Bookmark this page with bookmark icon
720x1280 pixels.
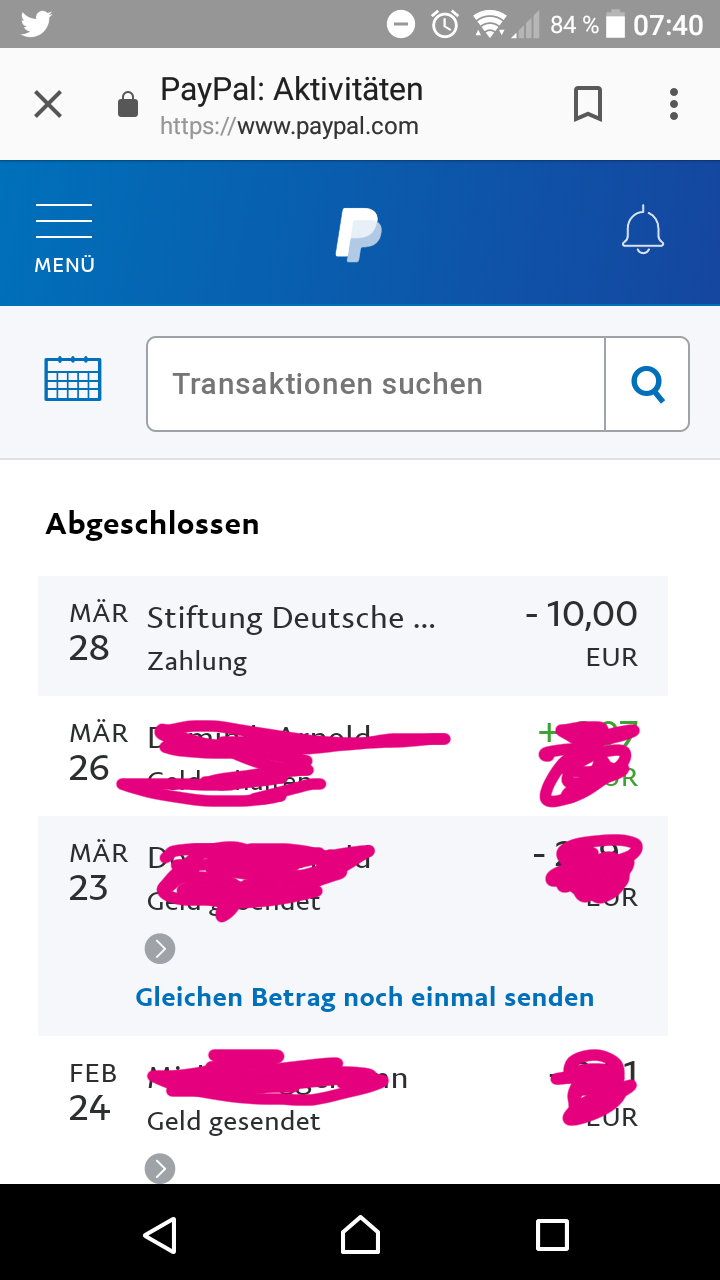tap(588, 104)
